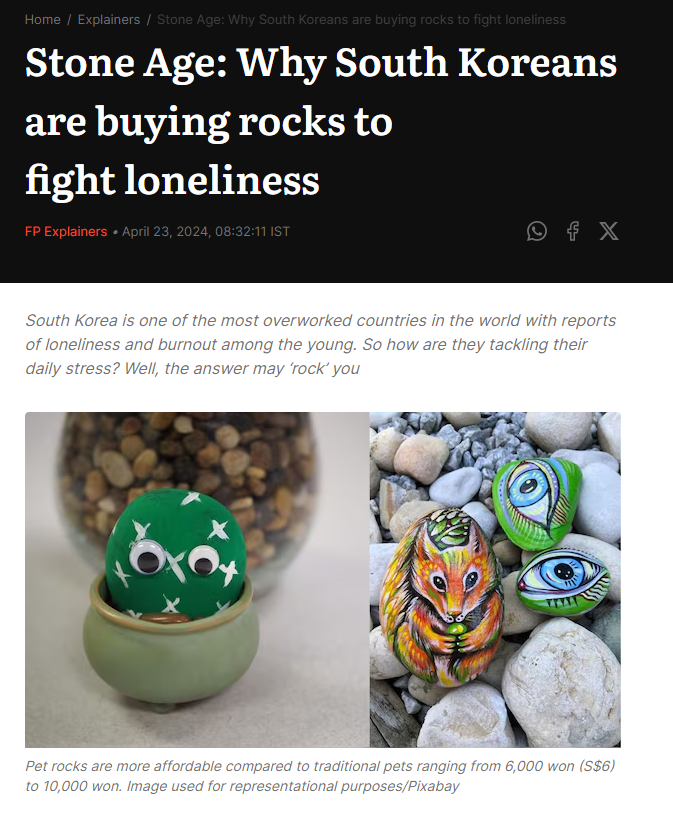Click the Pixabay credit in the caption
673x818 pixels.
tap(432, 786)
